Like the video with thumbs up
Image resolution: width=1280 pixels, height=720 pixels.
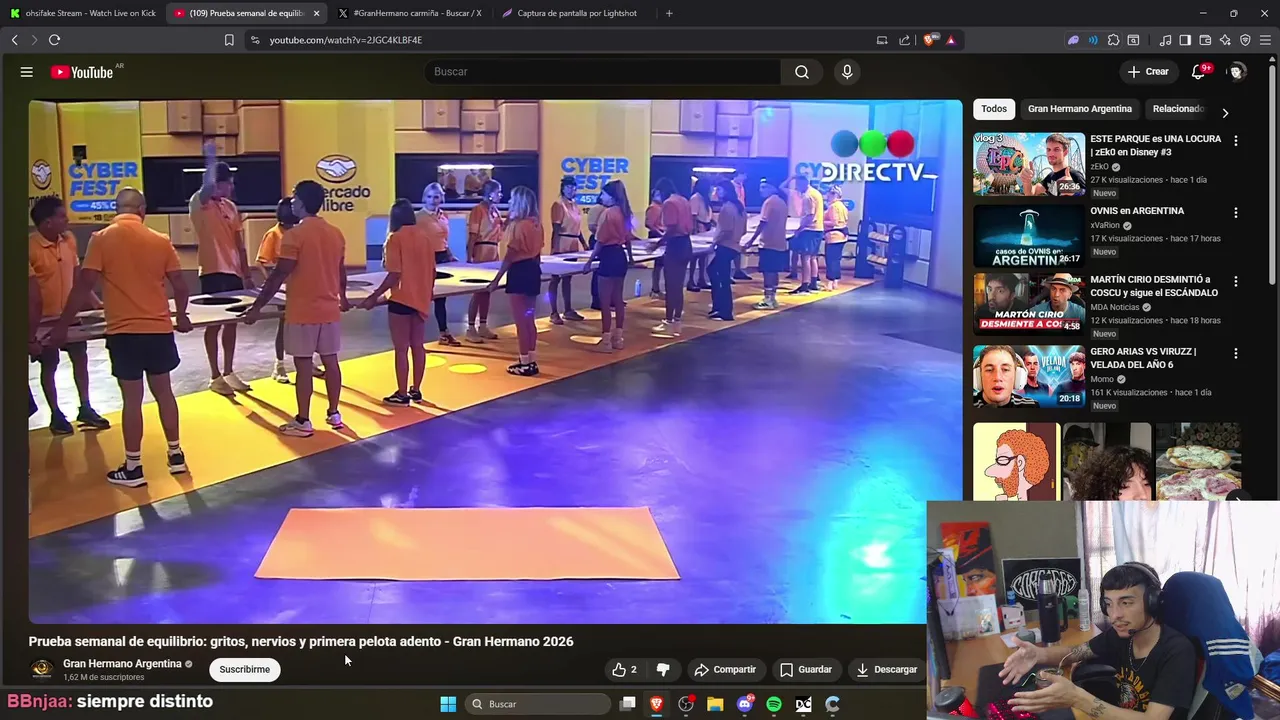coord(625,670)
